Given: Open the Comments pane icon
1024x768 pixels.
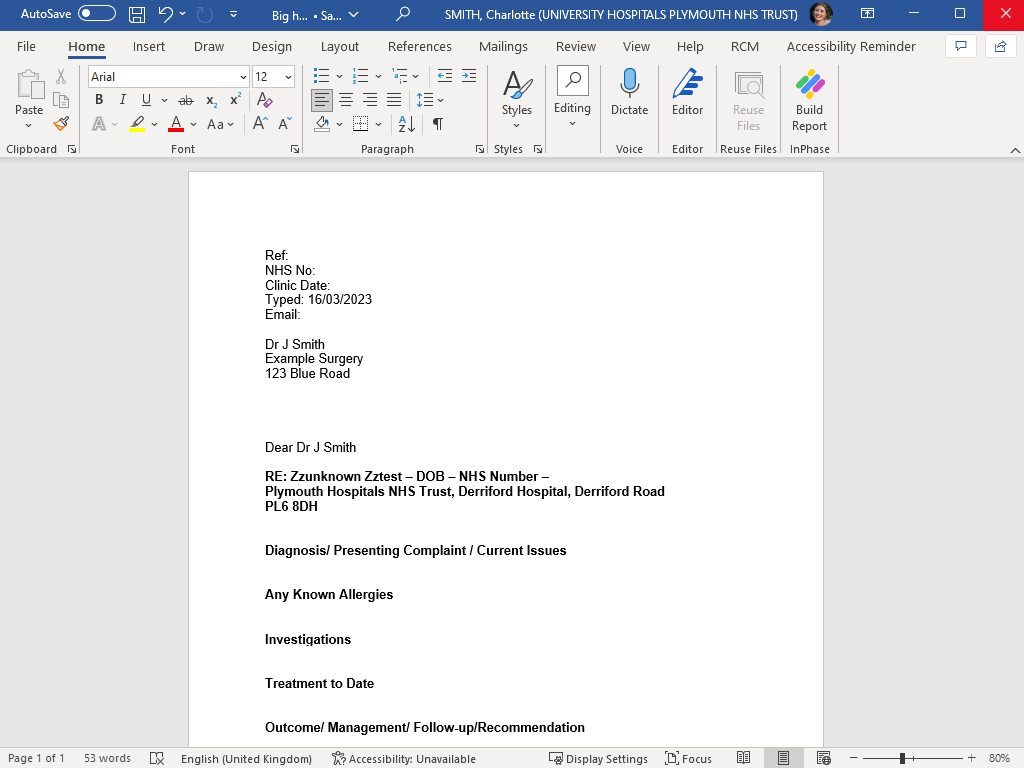Looking at the screenshot, I should (x=961, y=46).
